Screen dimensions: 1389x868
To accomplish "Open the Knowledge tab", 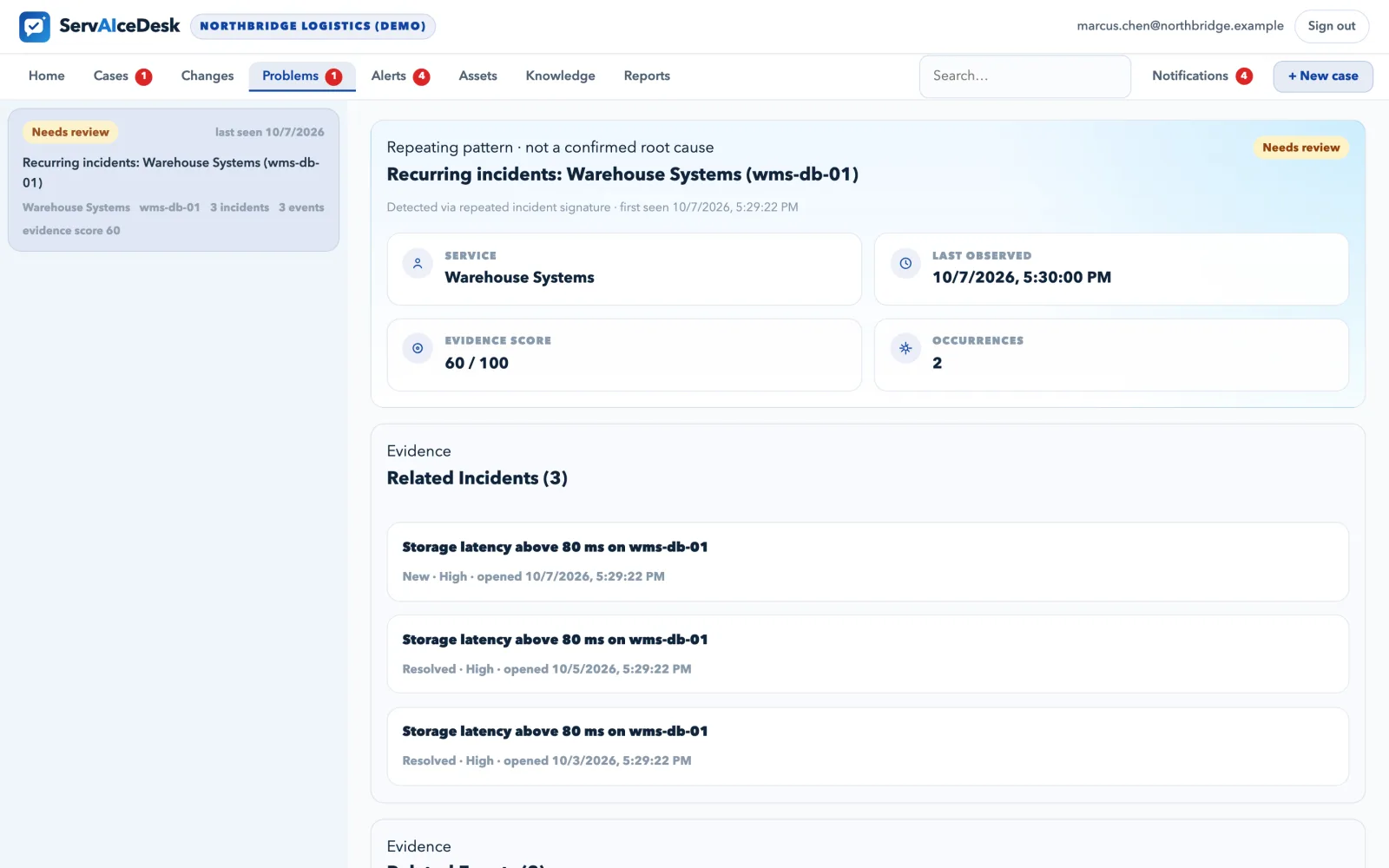I will point(561,76).
